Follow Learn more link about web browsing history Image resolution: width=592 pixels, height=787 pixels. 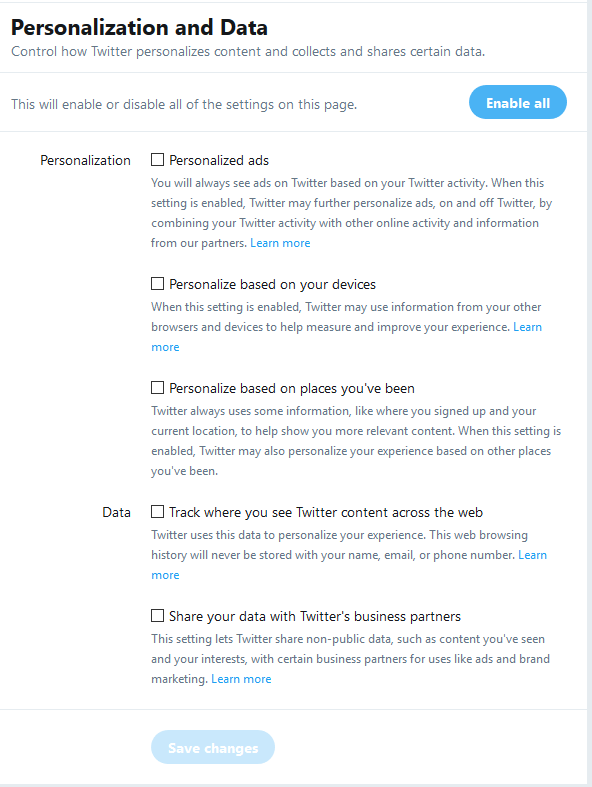(532, 555)
